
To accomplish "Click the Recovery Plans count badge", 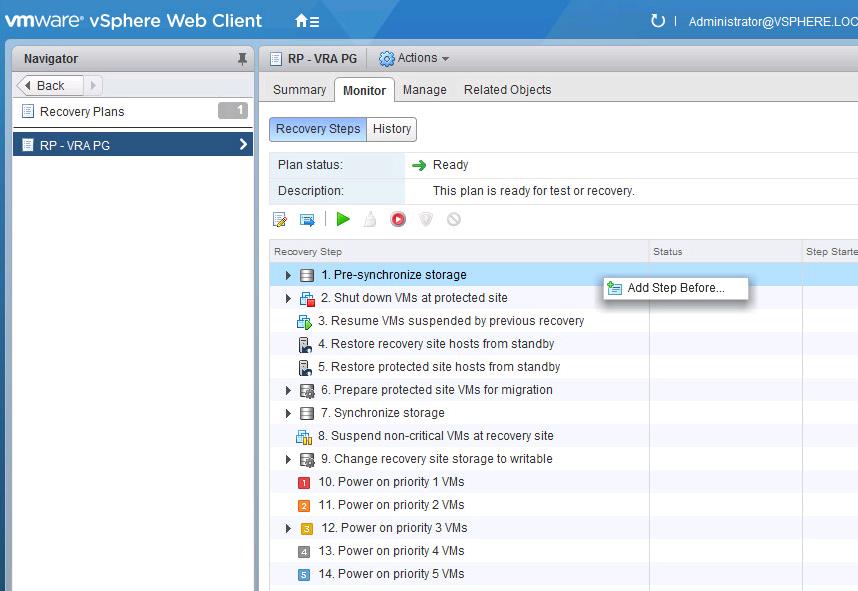I will tap(233, 111).
